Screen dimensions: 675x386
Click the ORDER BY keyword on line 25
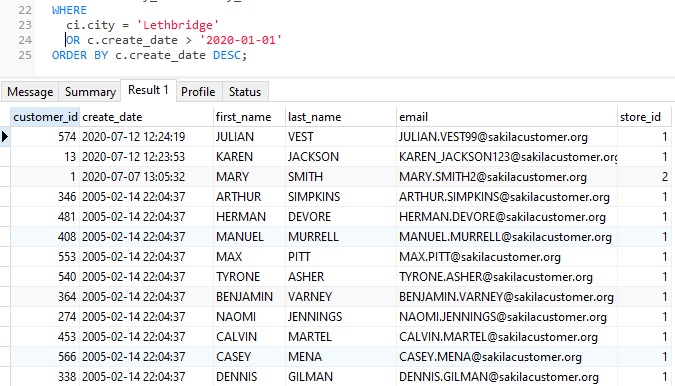[80, 55]
